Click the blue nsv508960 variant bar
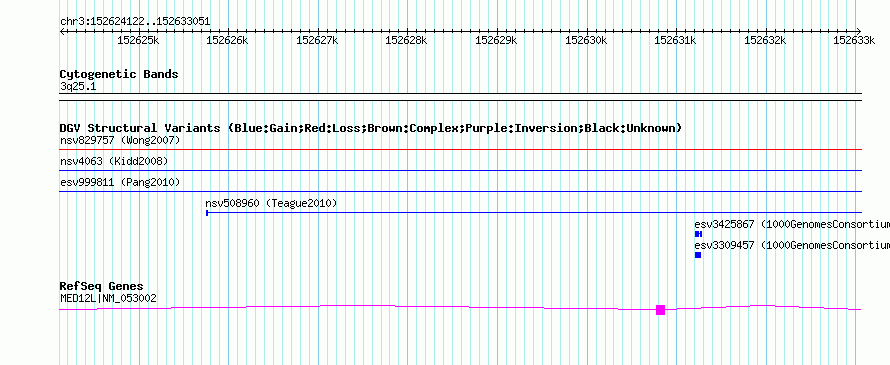Image resolution: width=890 pixels, height=365 pixels. (534, 213)
